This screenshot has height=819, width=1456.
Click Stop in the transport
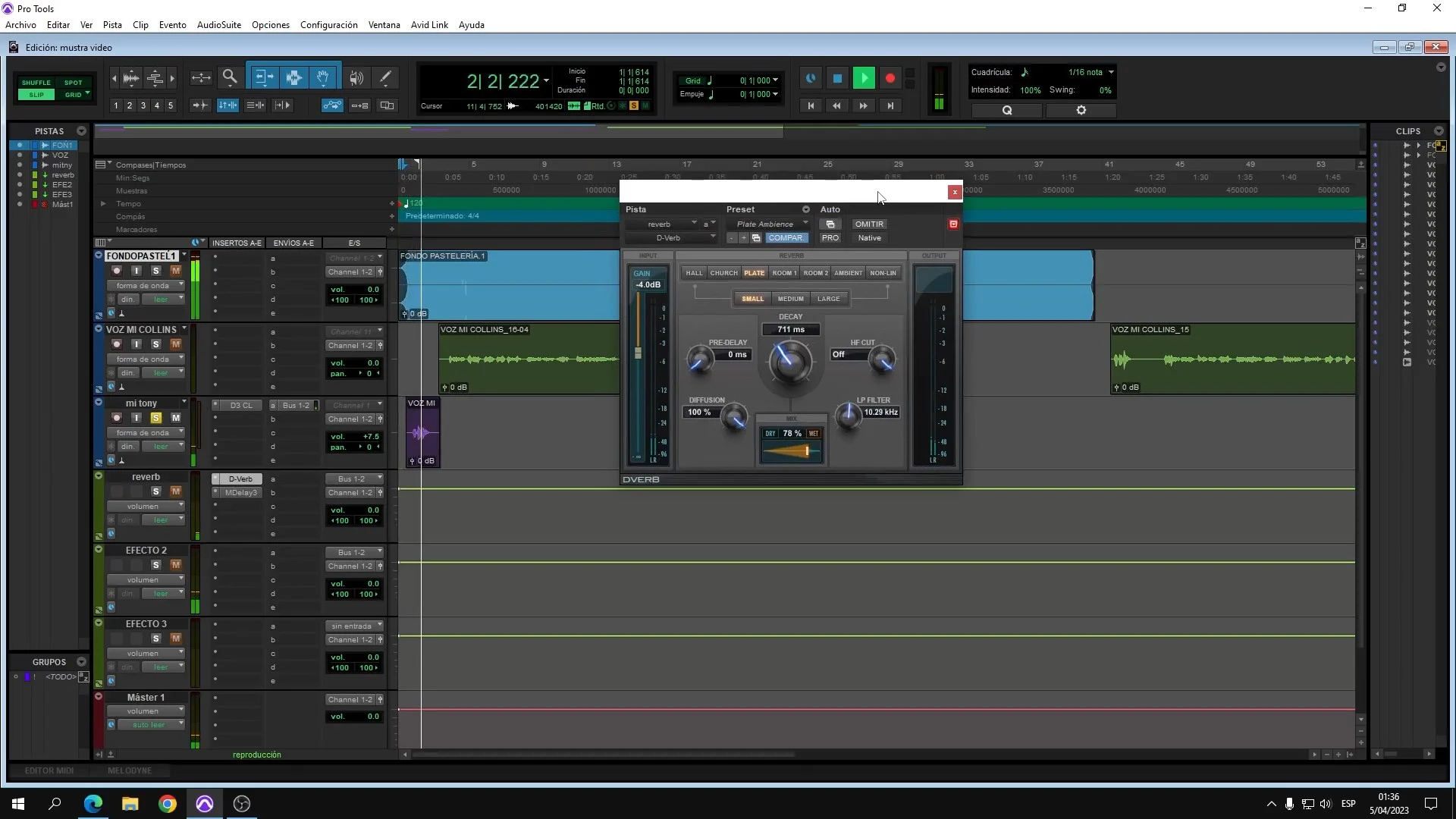point(837,78)
